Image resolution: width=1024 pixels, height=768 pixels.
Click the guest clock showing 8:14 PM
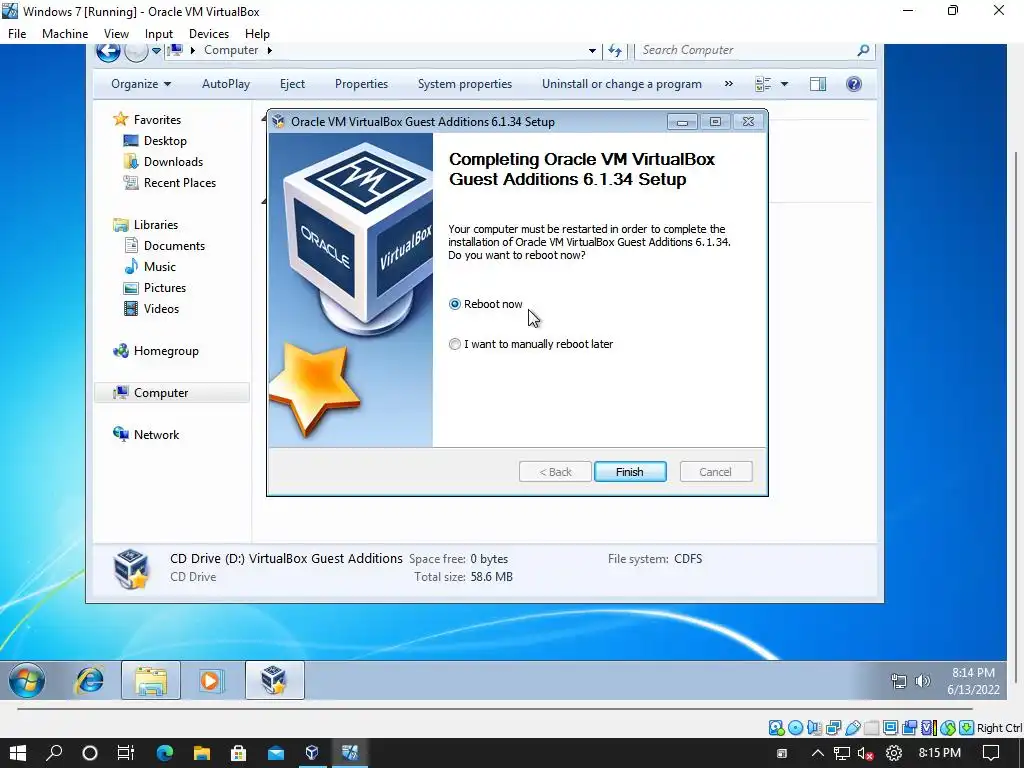(x=973, y=673)
